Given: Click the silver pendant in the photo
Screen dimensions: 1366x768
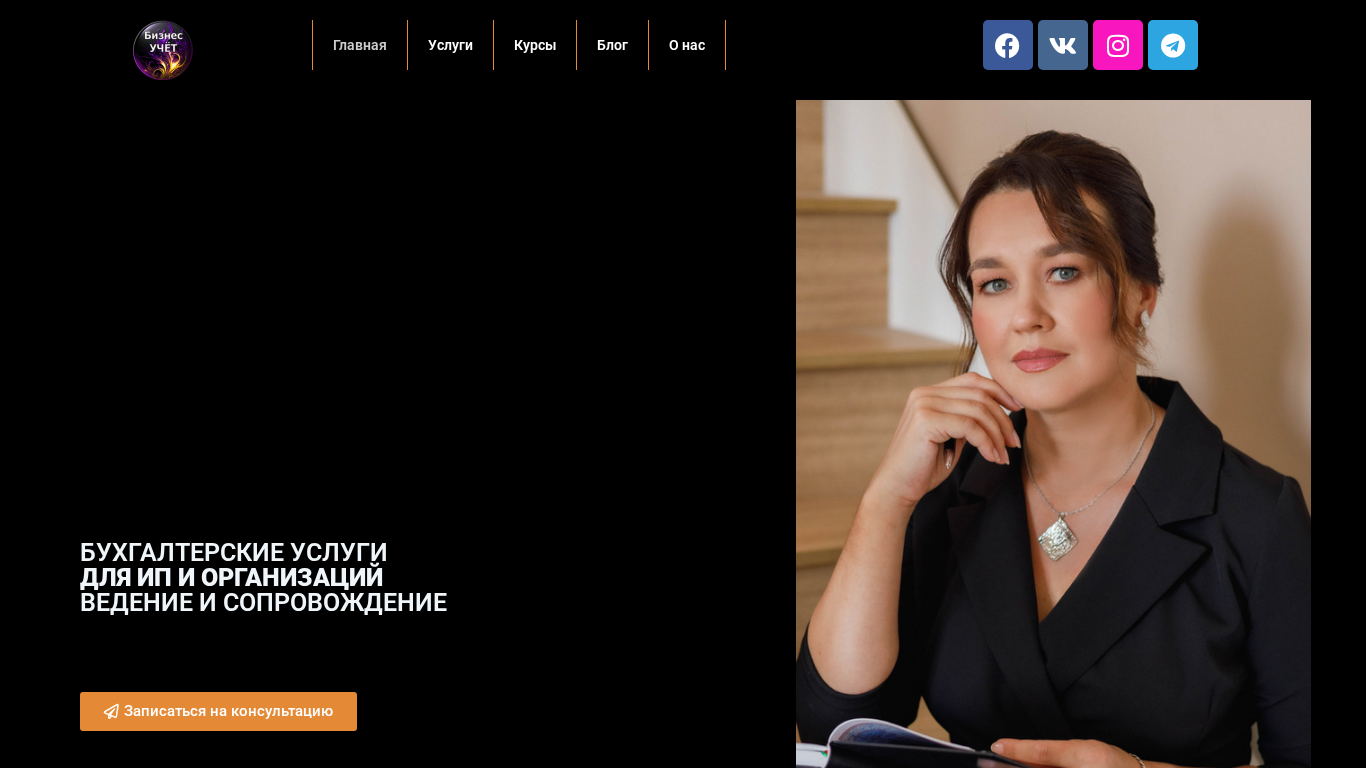Looking at the screenshot, I should pyautogui.click(x=1058, y=536).
